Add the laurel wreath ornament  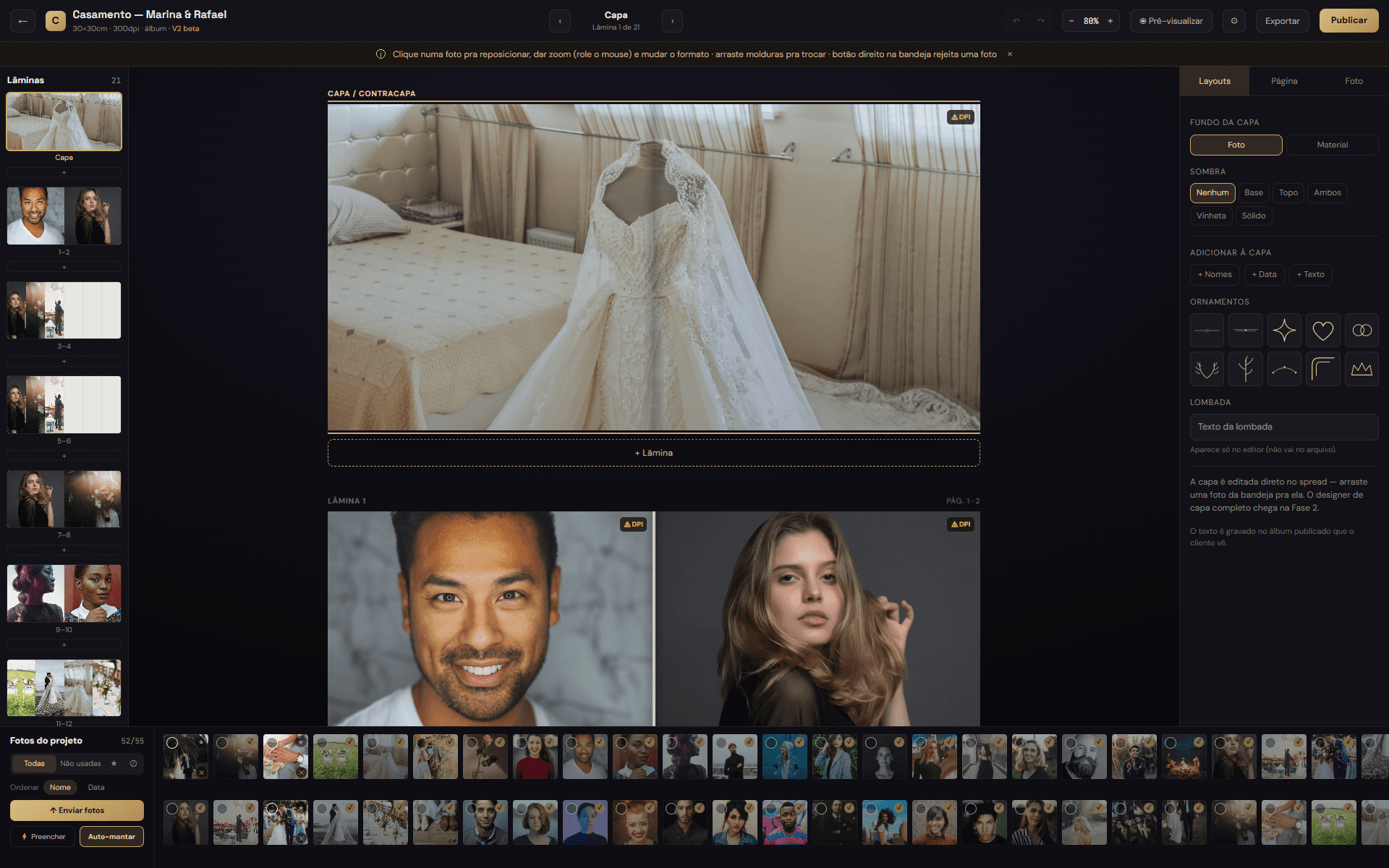(x=1207, y=369)
